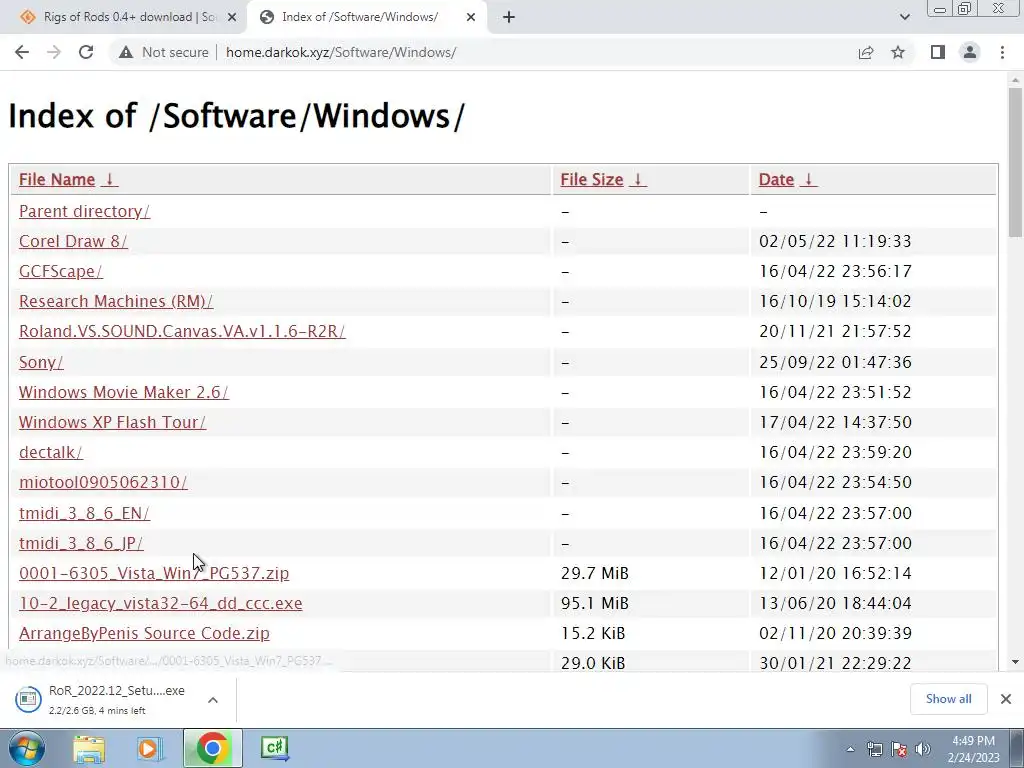This screenshot has width=1024, height=768.
Task: Expand RoR download options chevron
Action: pos(213,700)
